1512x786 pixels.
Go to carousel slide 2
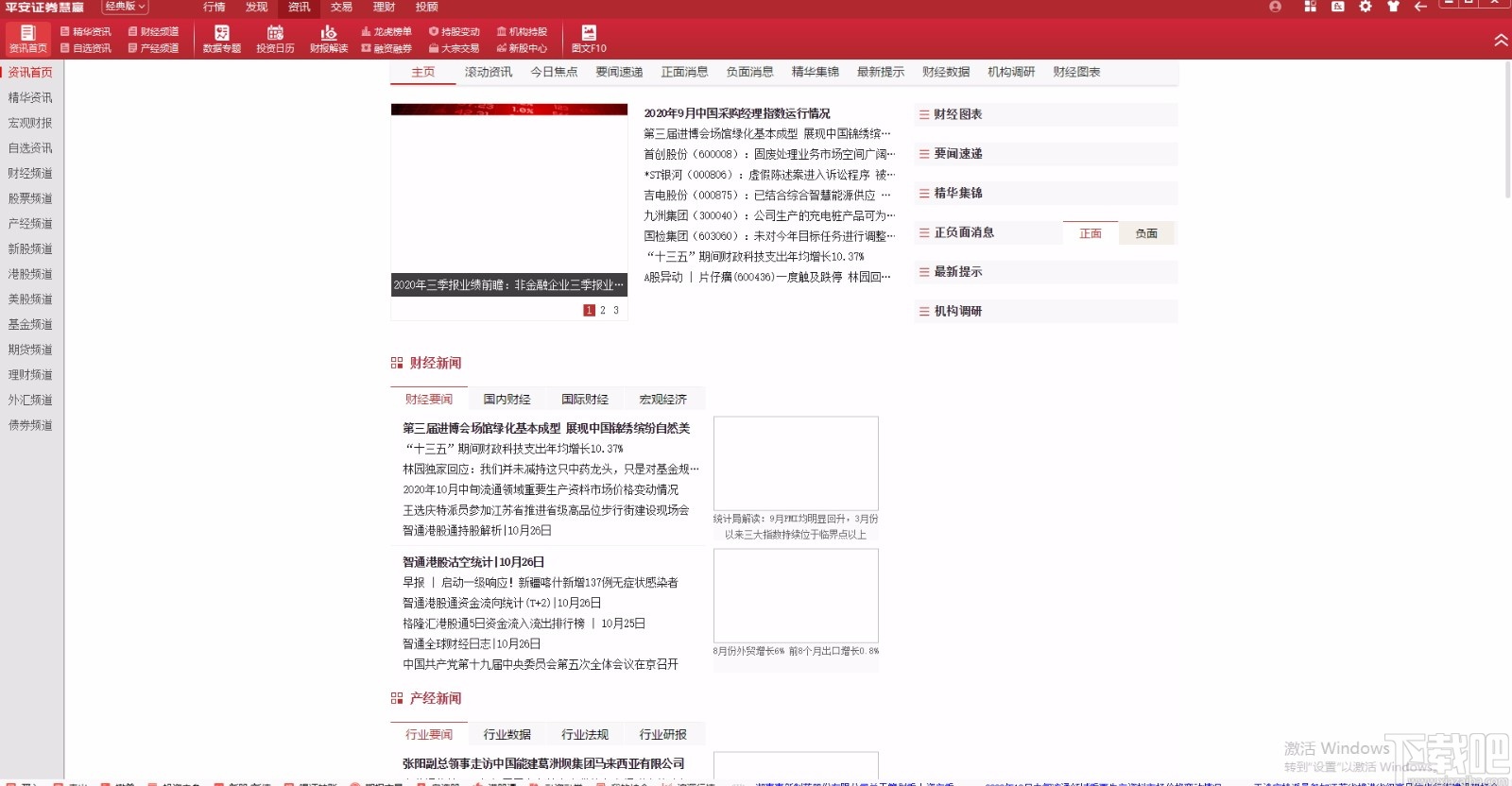click(603, 311)
